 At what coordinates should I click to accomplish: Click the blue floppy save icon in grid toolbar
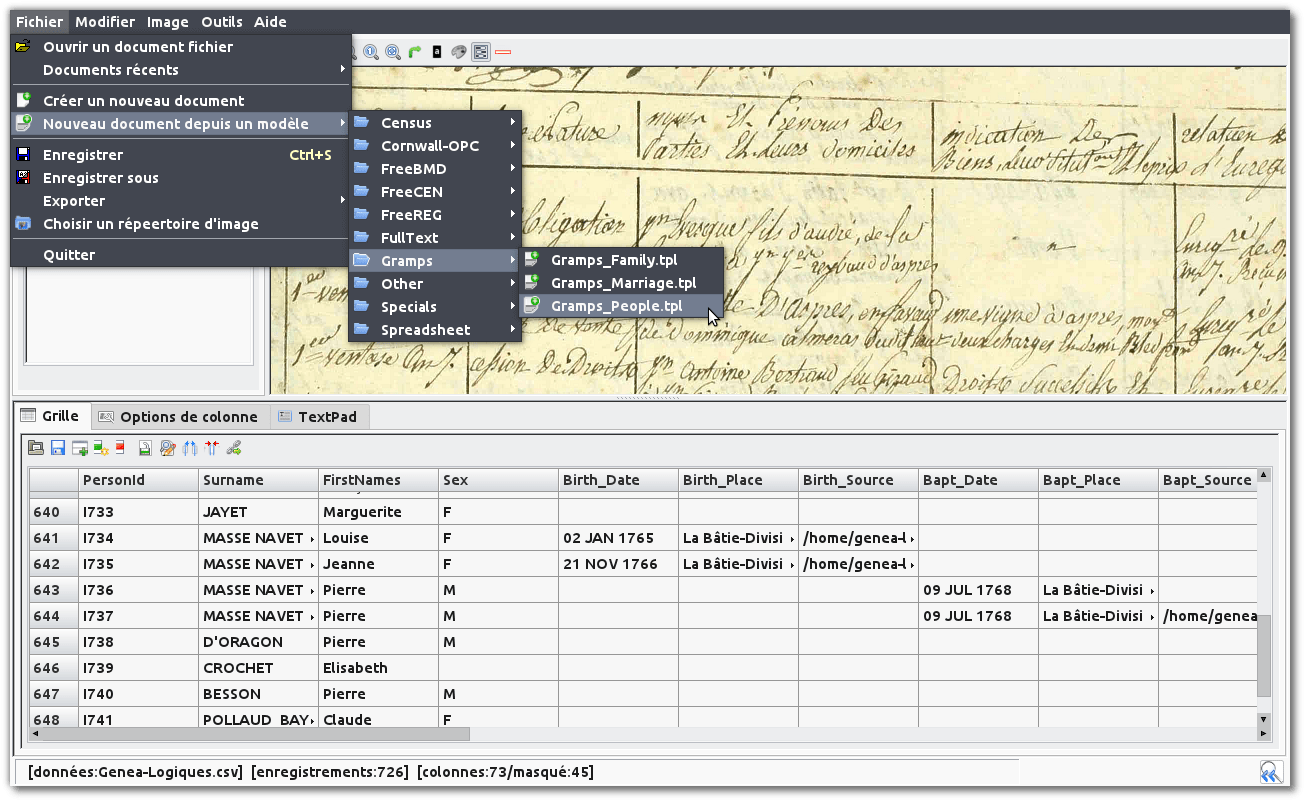(58, 448)
